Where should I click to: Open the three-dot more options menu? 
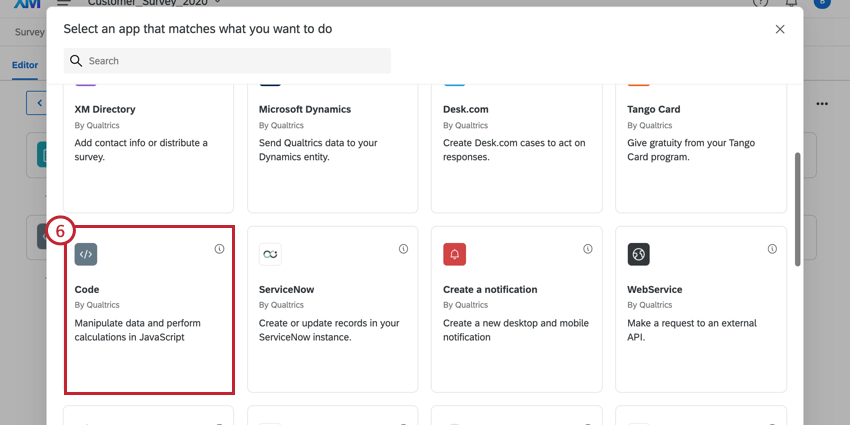tap(822, 103)
